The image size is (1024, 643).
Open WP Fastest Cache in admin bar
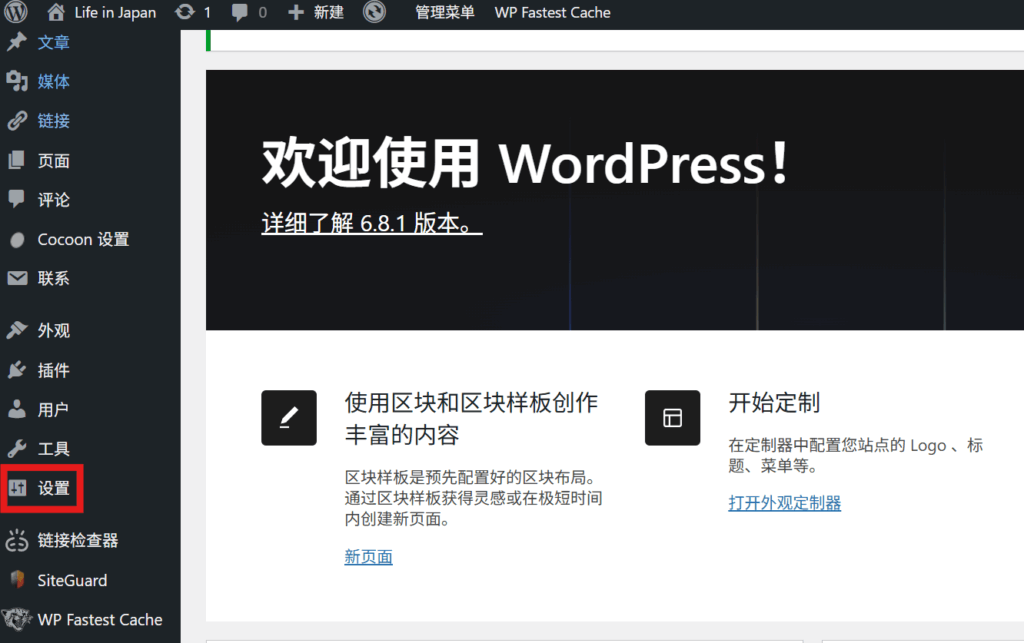[x=552, y=12]
